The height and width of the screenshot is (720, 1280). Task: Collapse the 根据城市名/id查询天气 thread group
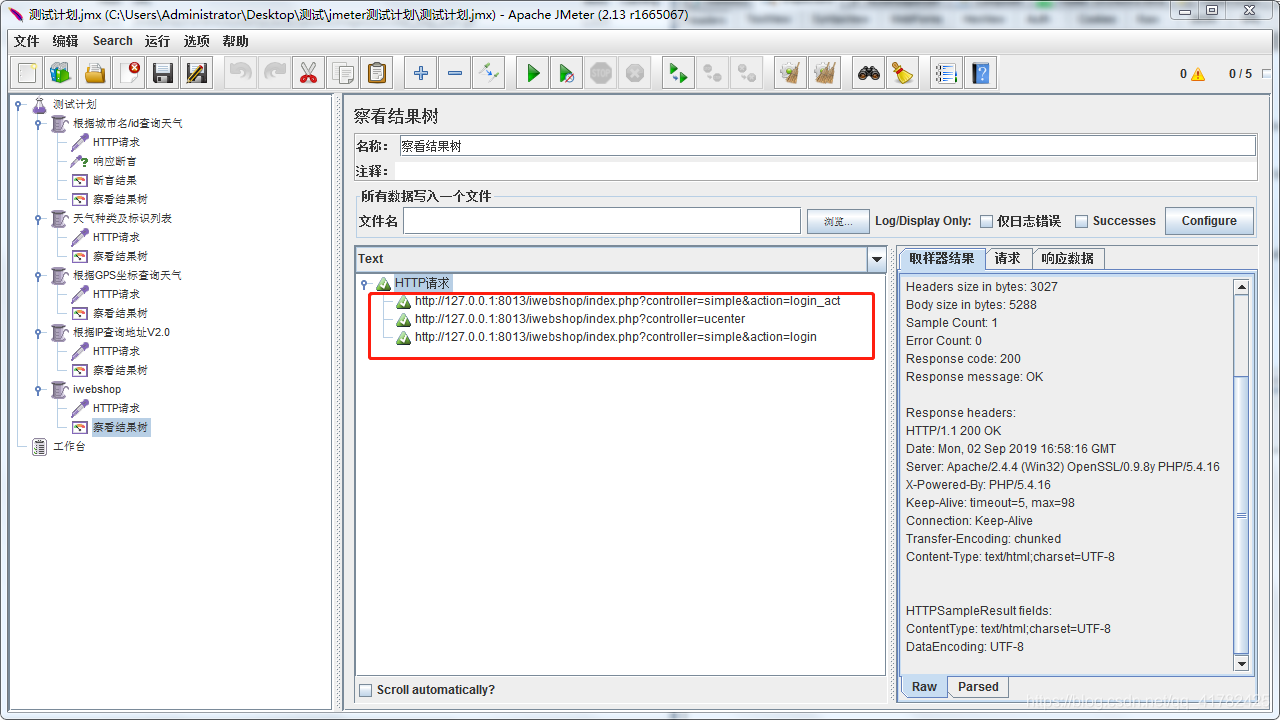pos(39,123)
